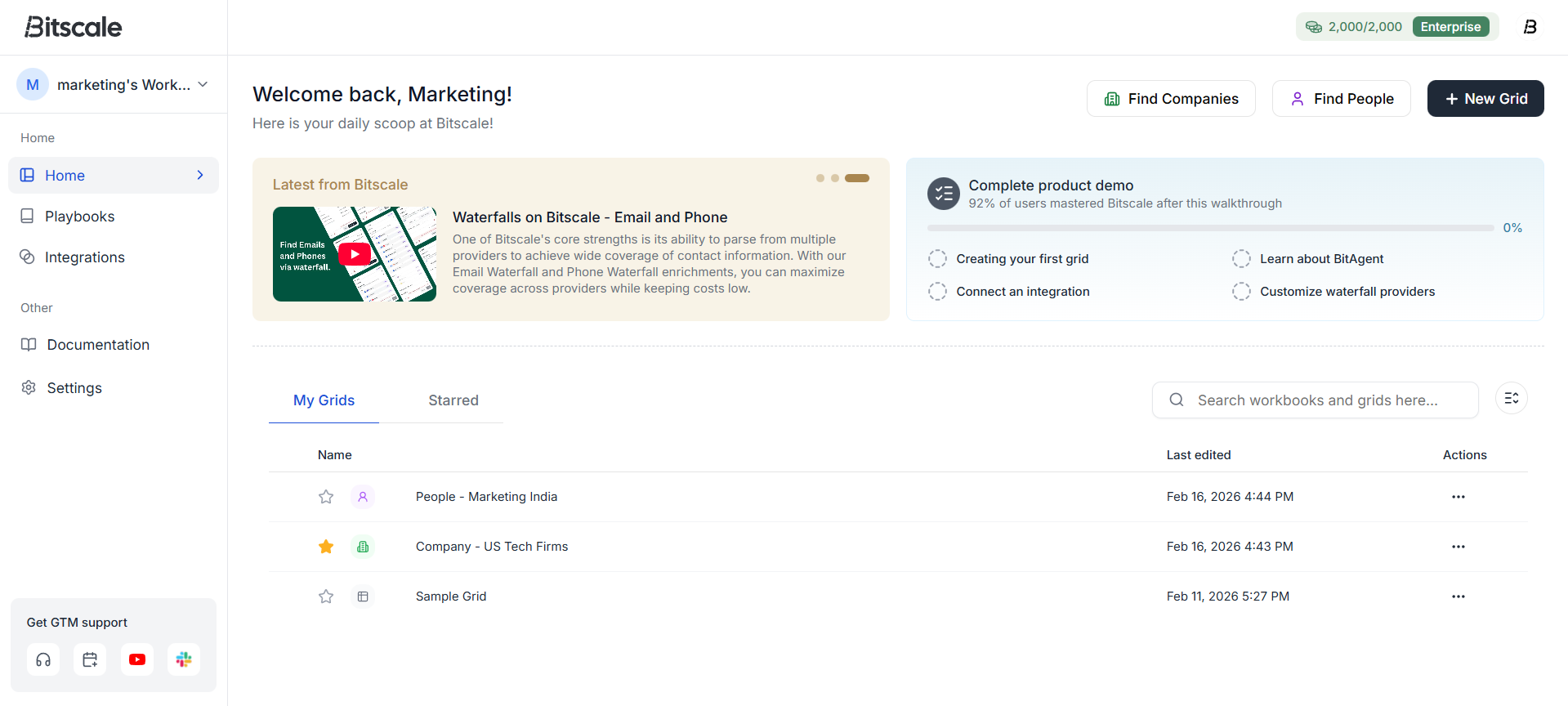Click the Find People button
The width and height of the screenshot is (1568, 706).
tap(1342, 98)
